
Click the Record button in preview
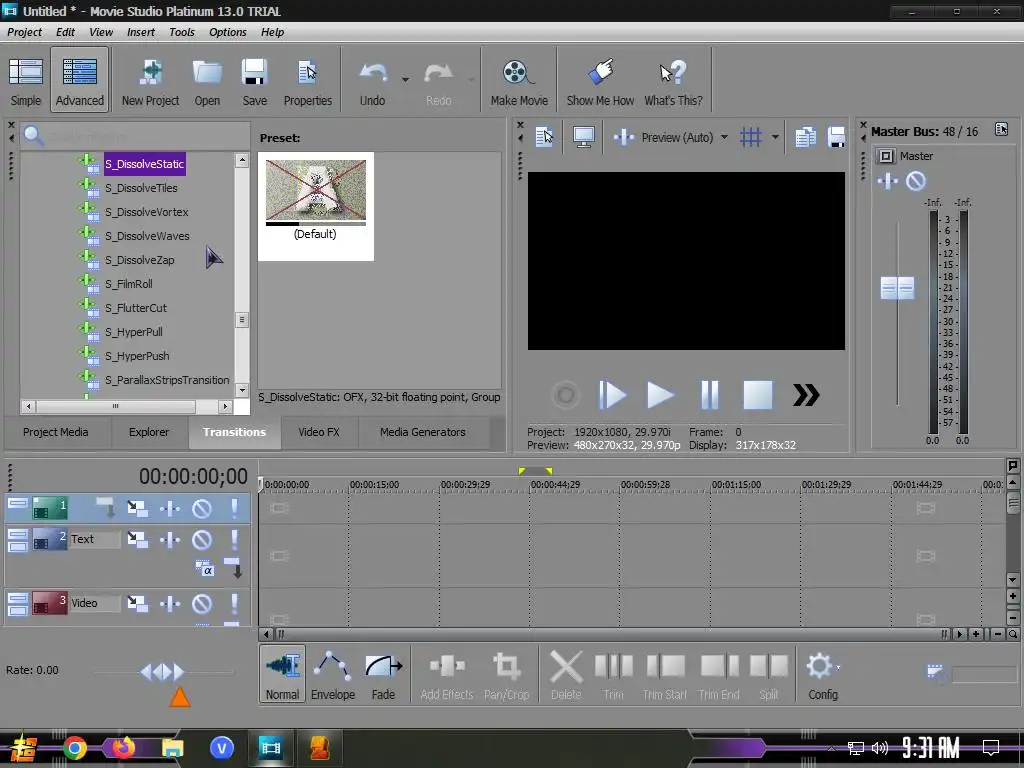566,395
